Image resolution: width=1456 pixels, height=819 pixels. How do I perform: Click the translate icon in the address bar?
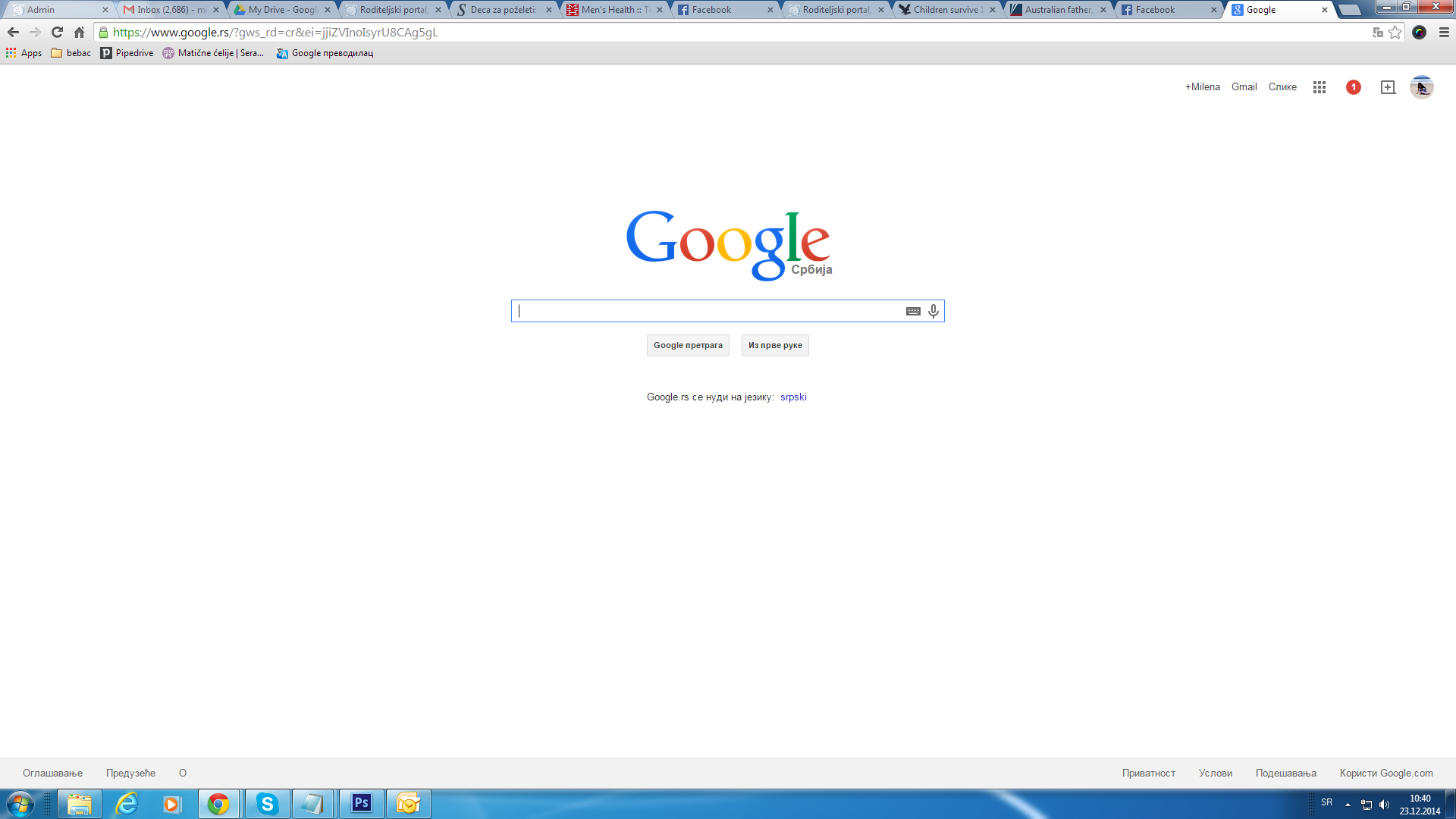pos(1378,33)
